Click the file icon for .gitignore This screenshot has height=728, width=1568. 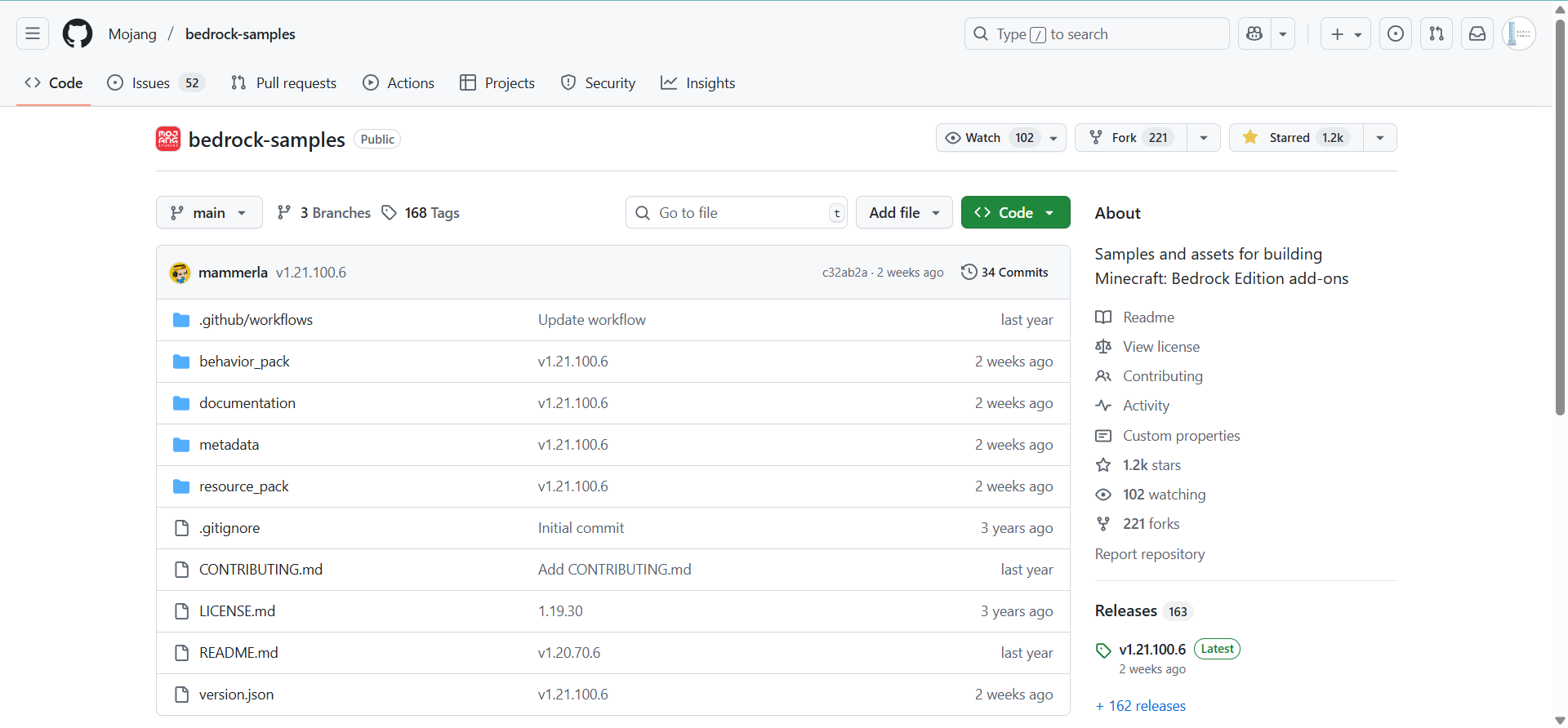click(x=181, y=528)
